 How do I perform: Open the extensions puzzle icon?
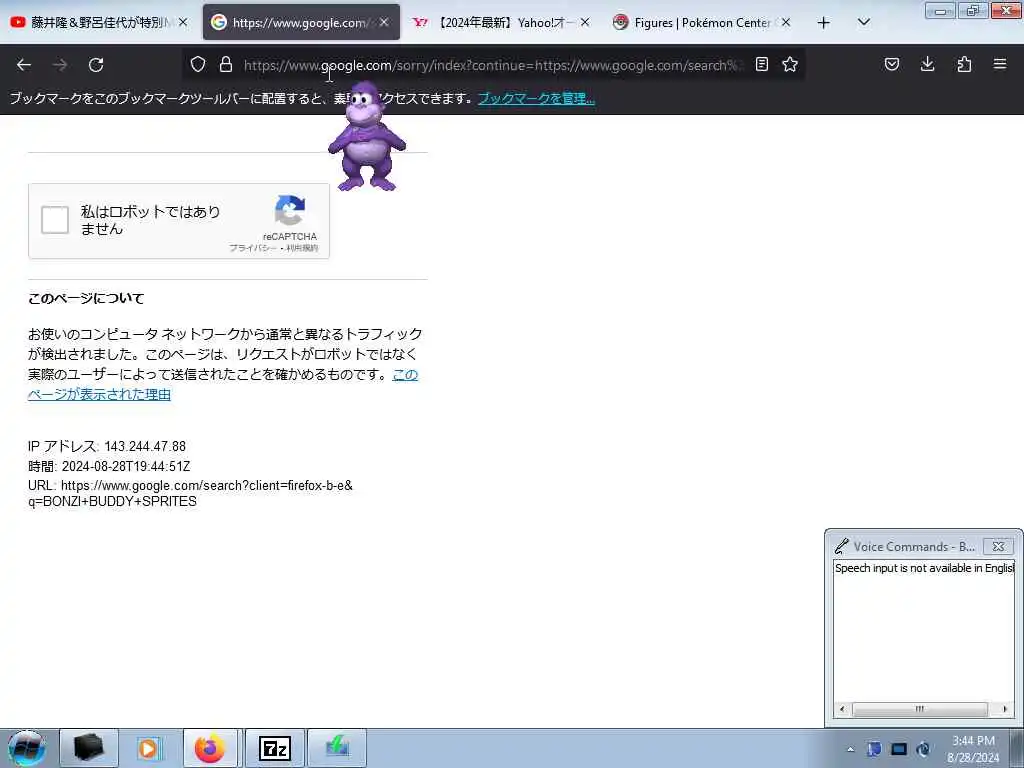coord(964,64)
